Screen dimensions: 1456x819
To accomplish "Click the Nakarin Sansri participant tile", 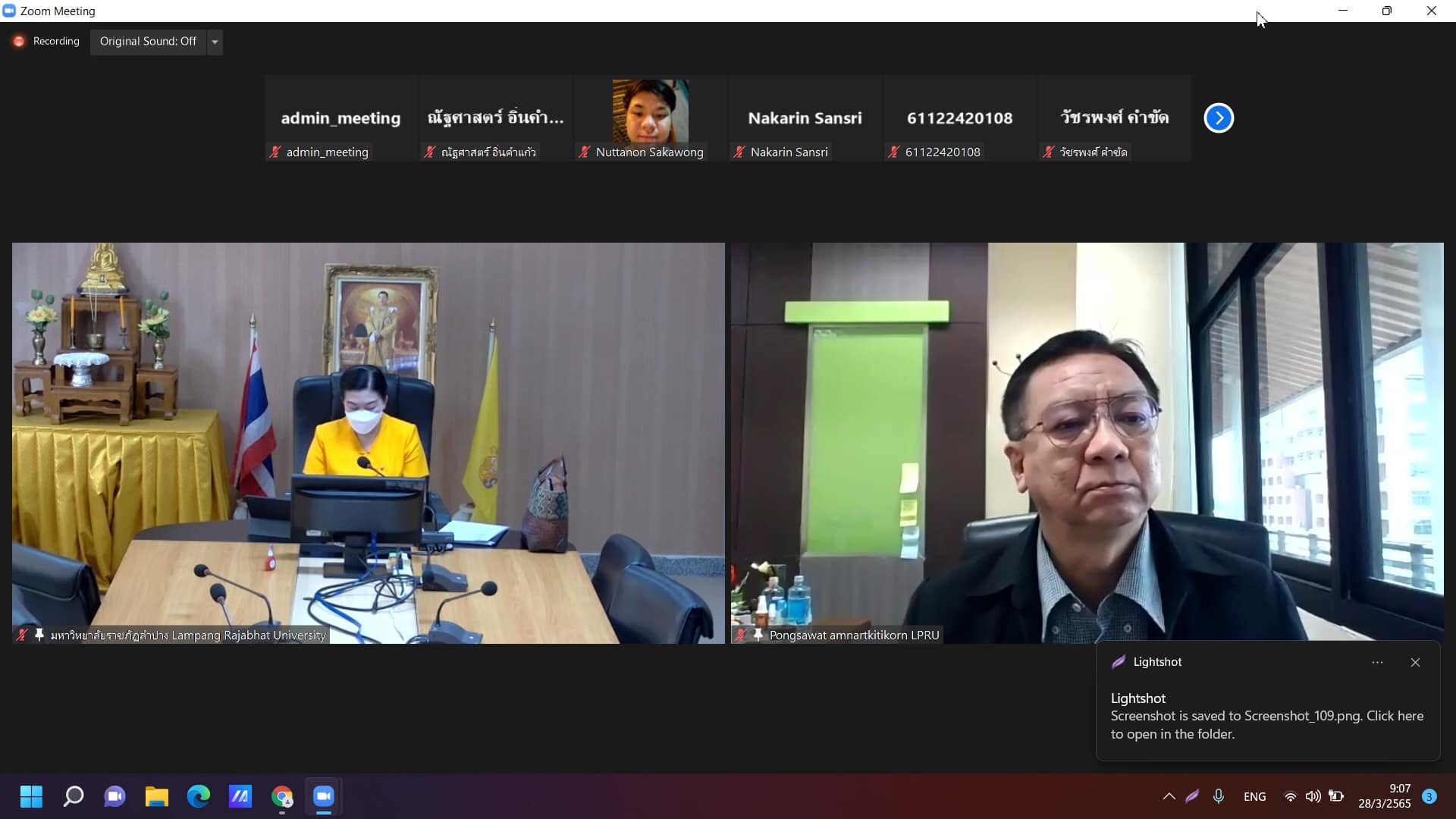I will [805, 118].
